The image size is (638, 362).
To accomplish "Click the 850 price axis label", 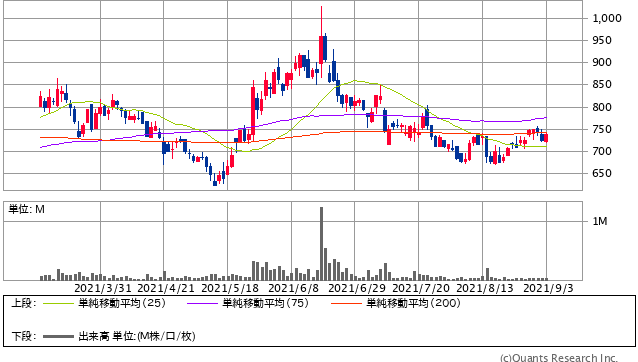I will pos(602,85).
